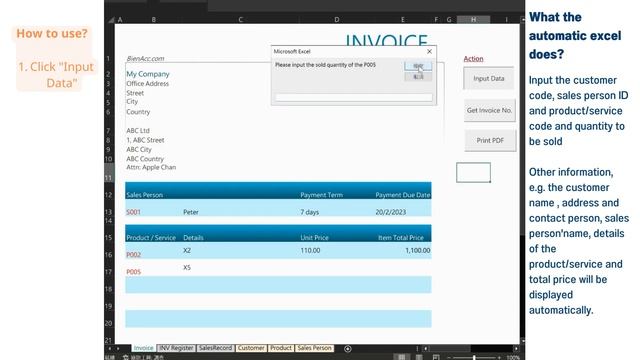Click the Select All corner triangle
The width and height of the screenshot is (640, 360).
[x=111, y=19]
